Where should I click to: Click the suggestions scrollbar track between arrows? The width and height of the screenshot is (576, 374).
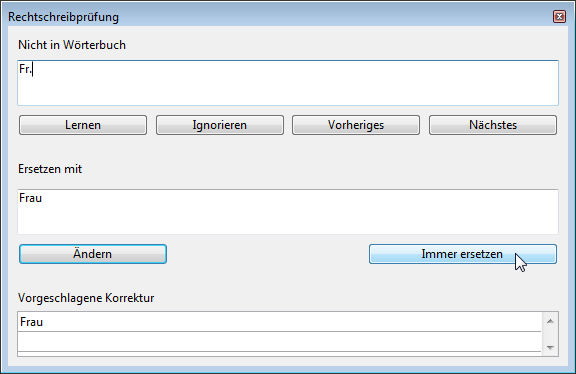550,335
